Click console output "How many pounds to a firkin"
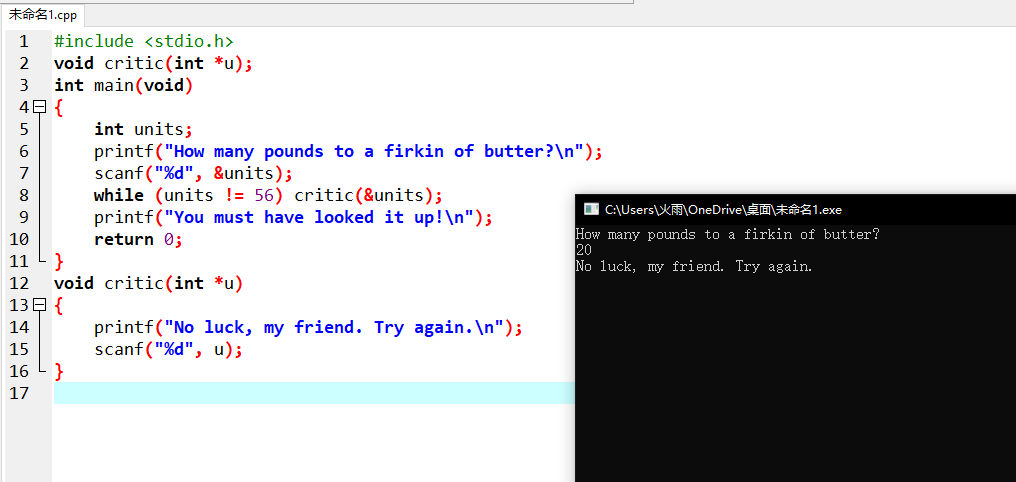Image resolution: width=1016 pixels, height=482 pixels. coord(728,235)
